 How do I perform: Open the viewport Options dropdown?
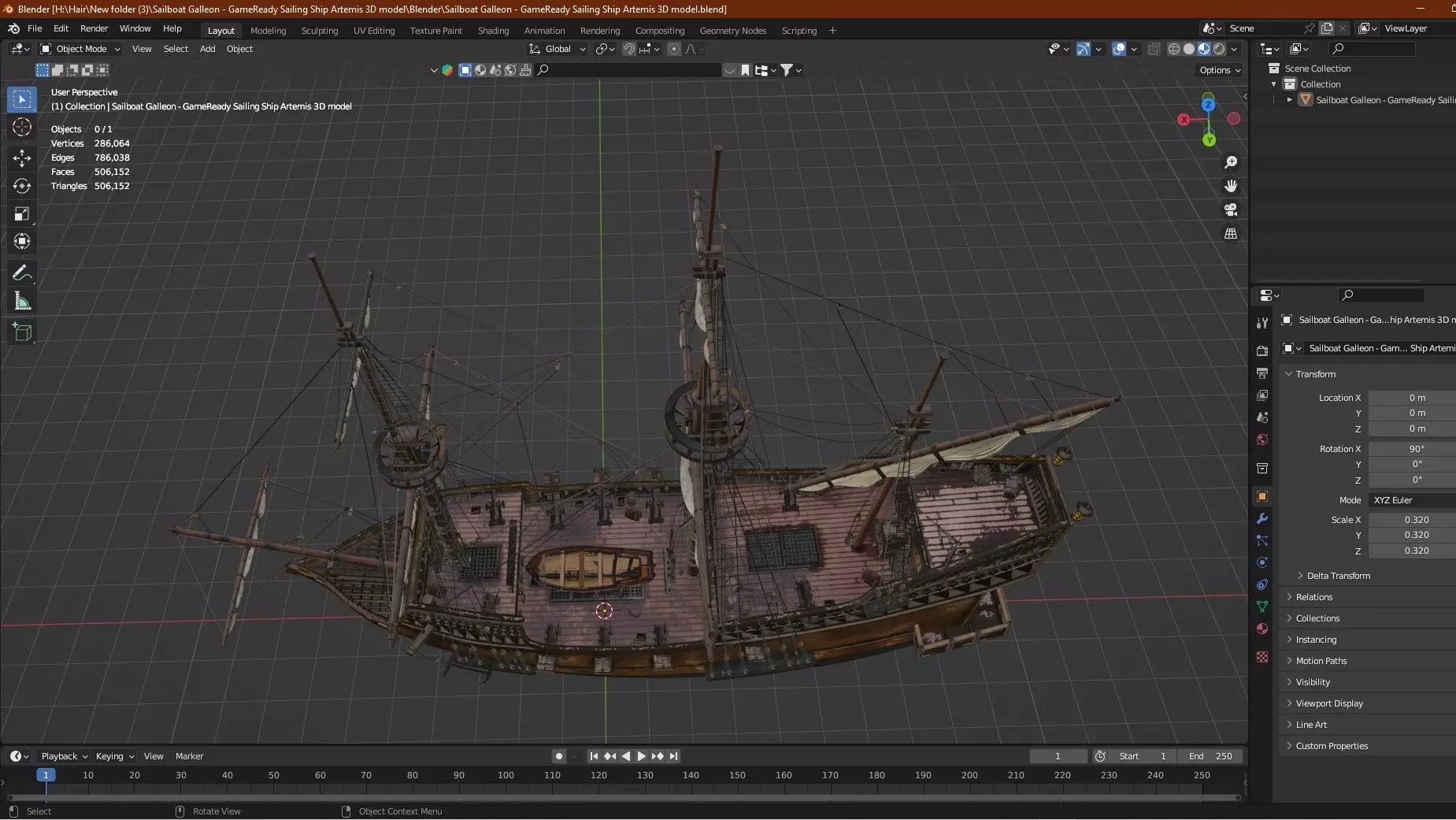click(x=1220, y=70)
